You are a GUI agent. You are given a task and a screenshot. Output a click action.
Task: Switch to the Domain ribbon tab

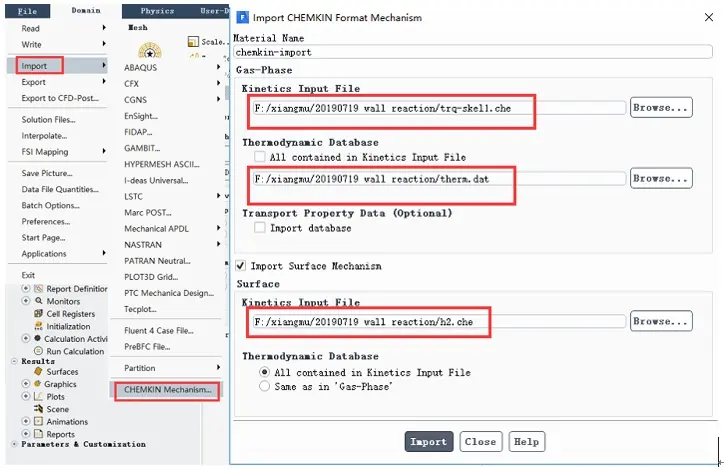tap(86, 10)
